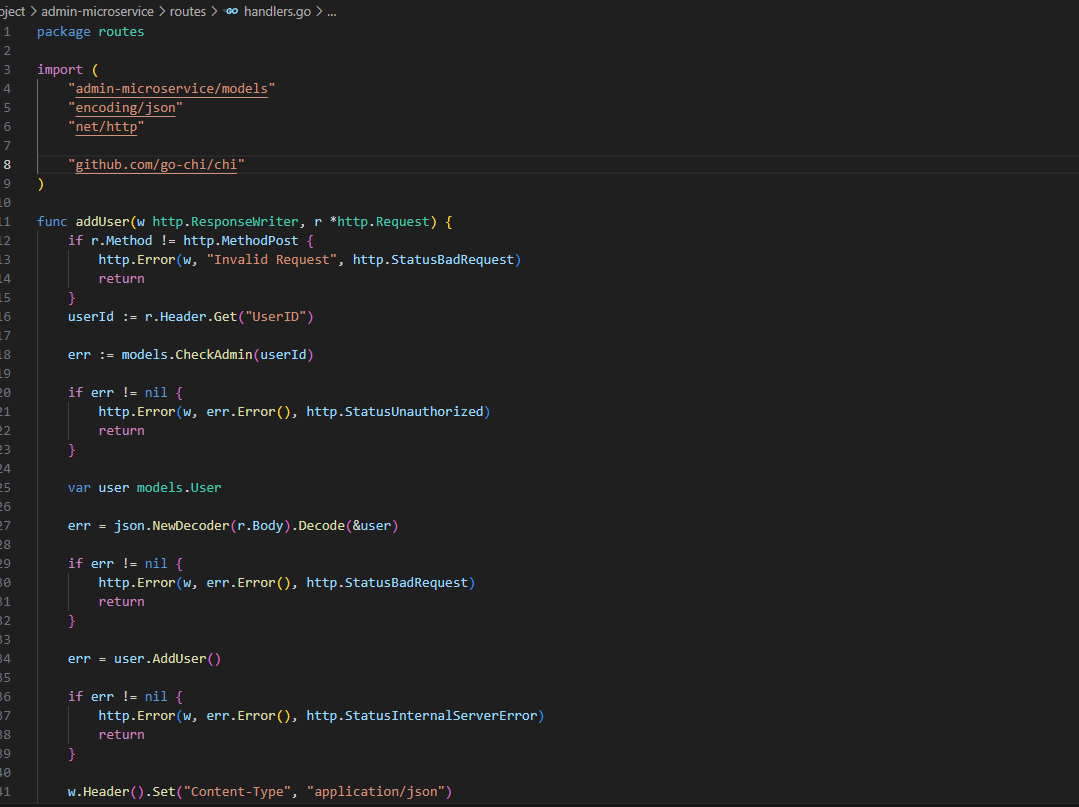Click http.MethodPost in the if condition

241,241
